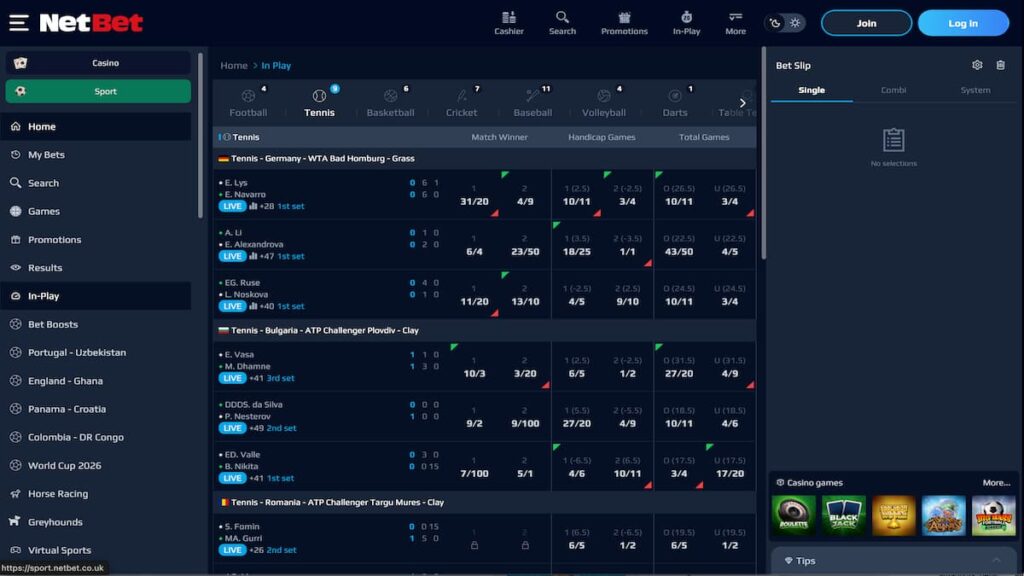Open the Panama - Croatia match link

(96, 409)
